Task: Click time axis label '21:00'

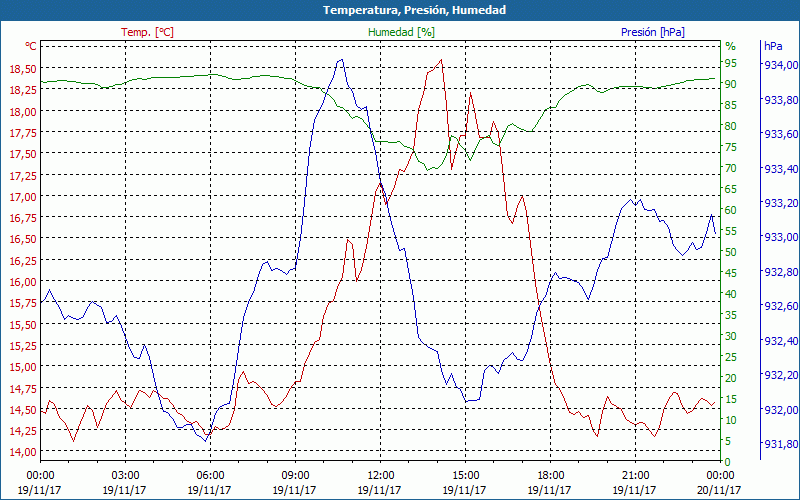Action: pos(636,476)
